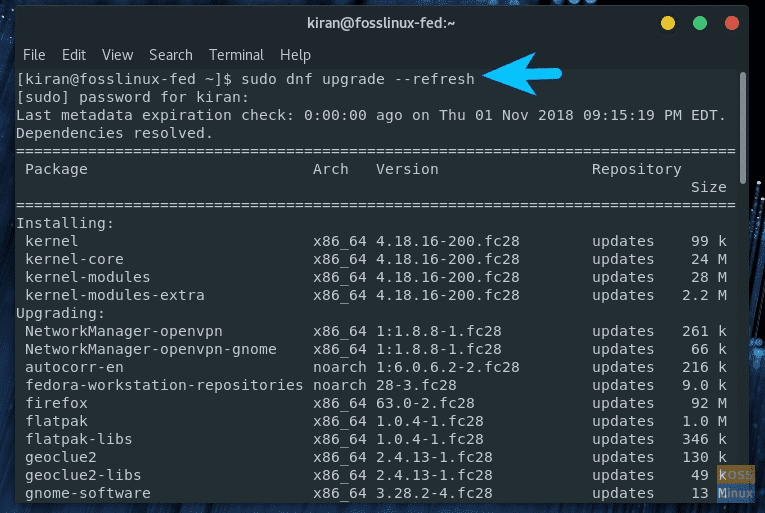The height and width of the screenshot is (513, 765).
Task: Open the Terminal menu
Action: tap(236, 55)
